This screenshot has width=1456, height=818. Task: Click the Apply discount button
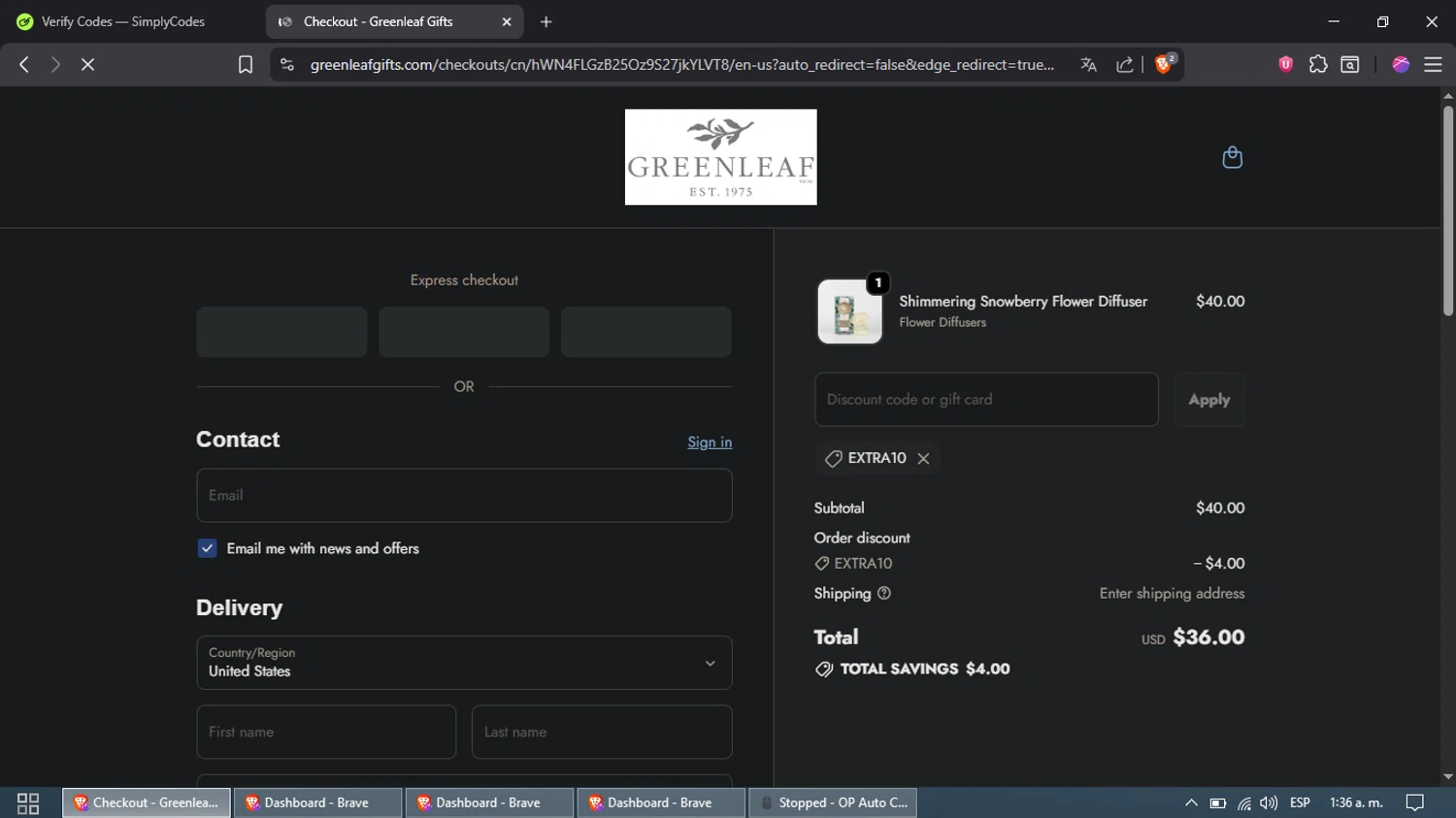pos(1208,400)
